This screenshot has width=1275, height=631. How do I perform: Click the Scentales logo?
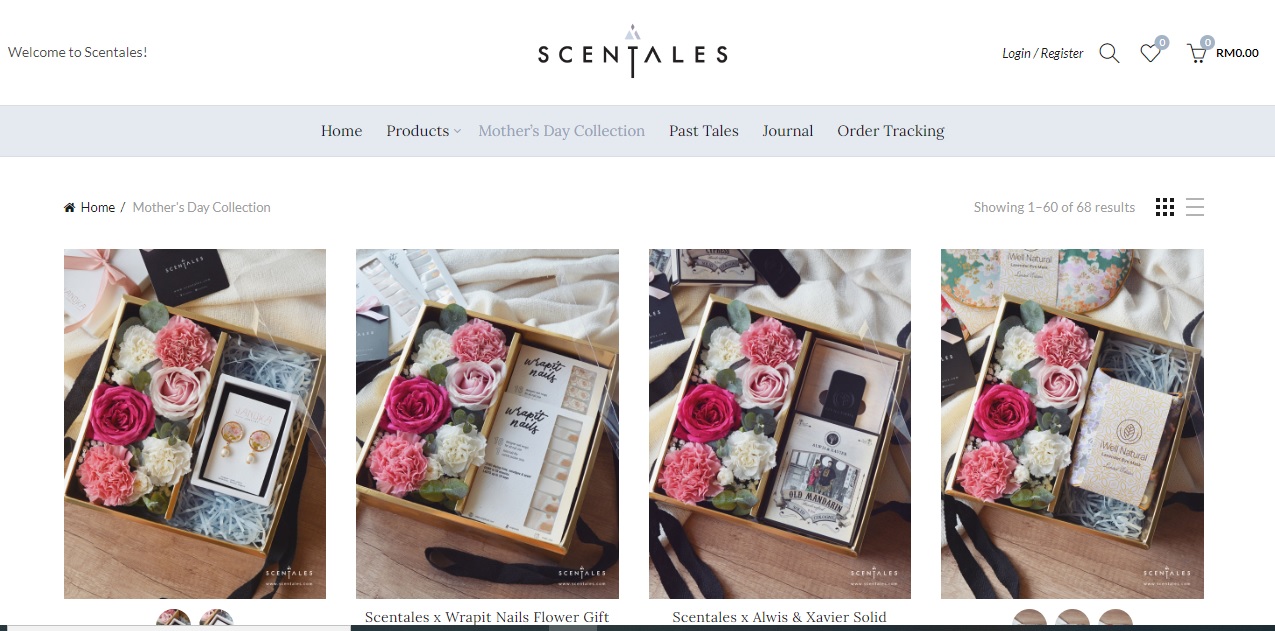point(633,51)
